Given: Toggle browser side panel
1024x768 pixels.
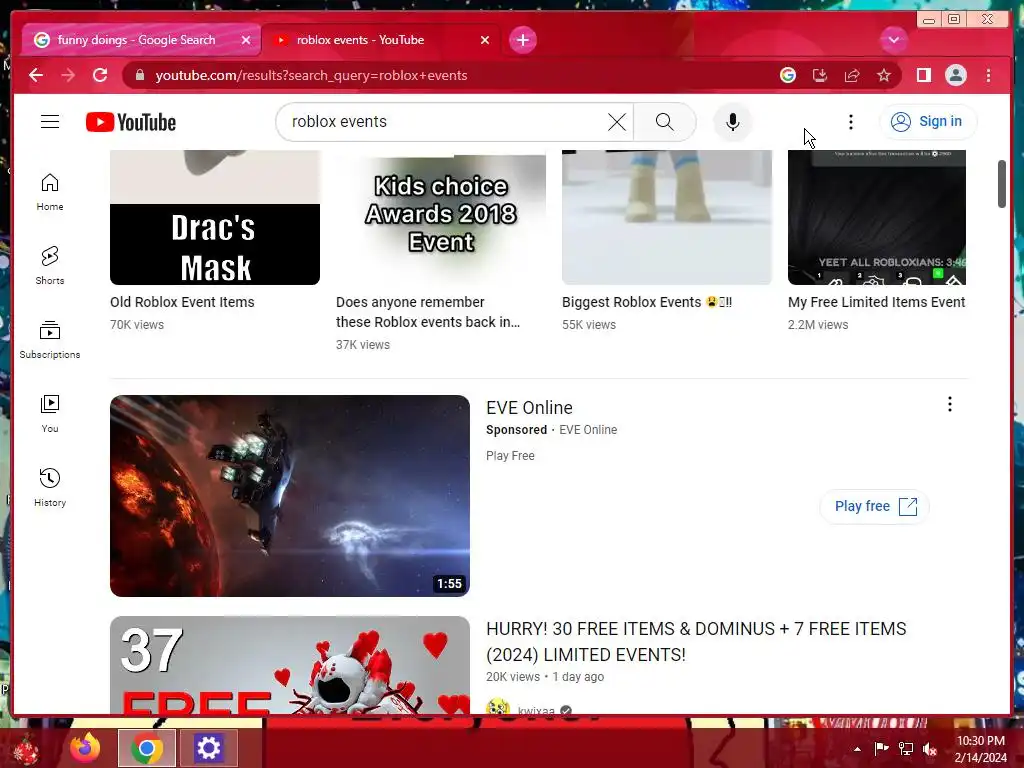Looking at the screenshot, I should point(923,75).
